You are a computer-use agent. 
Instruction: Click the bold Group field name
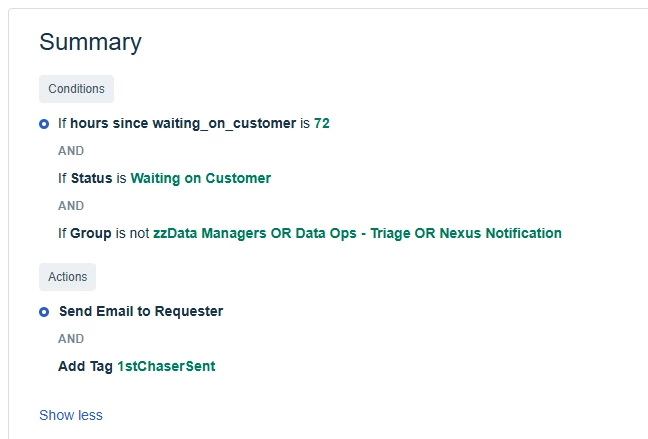(x=90, y=234)
